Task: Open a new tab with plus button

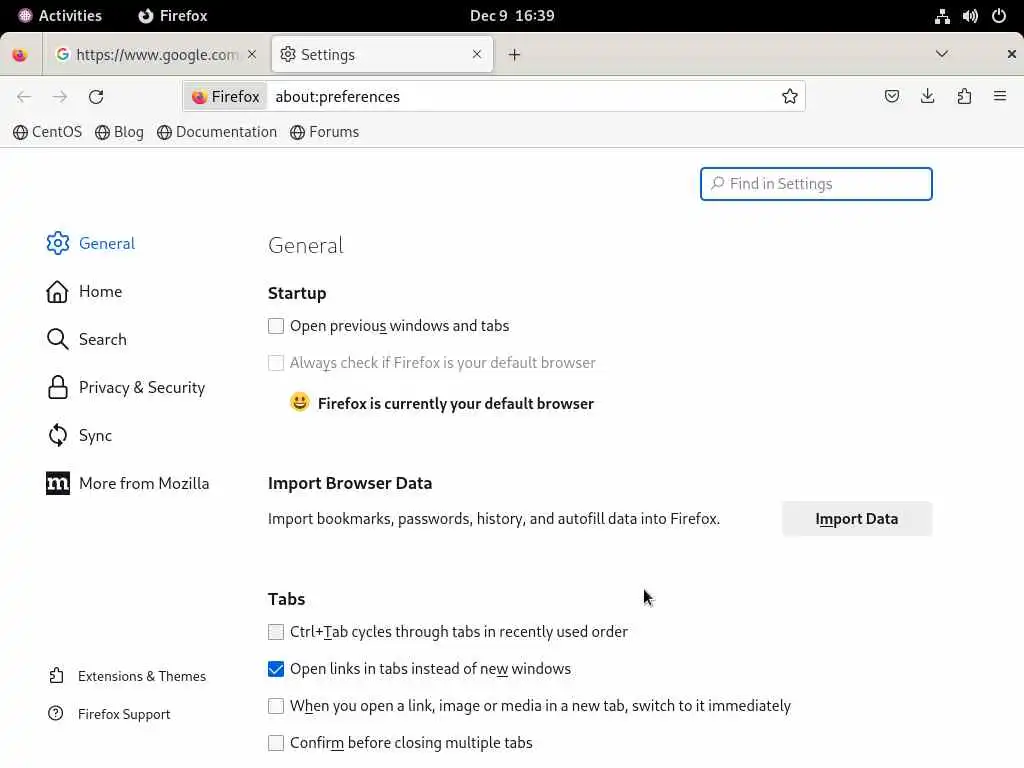Action: point(514,55)
